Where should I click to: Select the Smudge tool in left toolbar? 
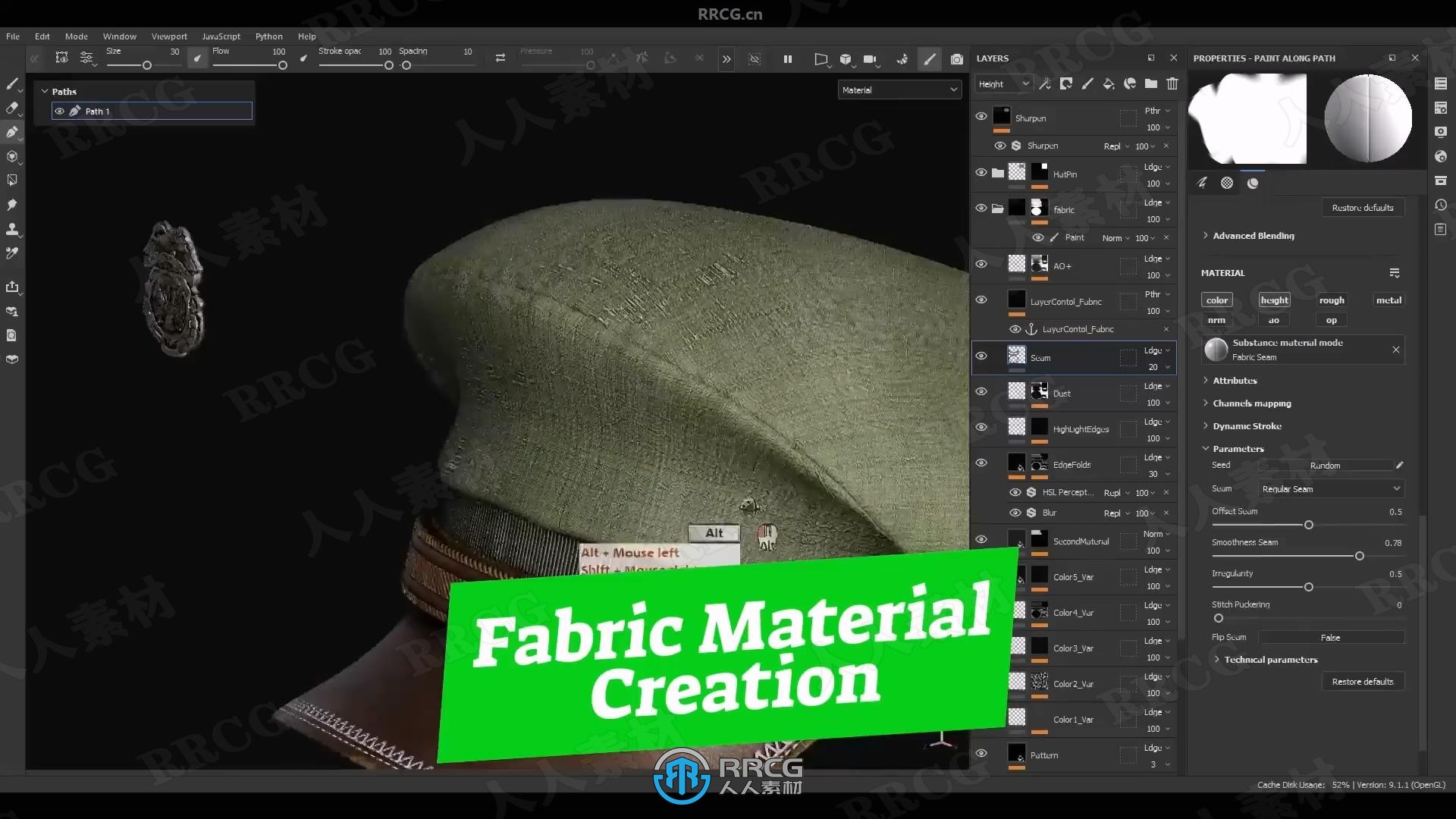(12, 205)
